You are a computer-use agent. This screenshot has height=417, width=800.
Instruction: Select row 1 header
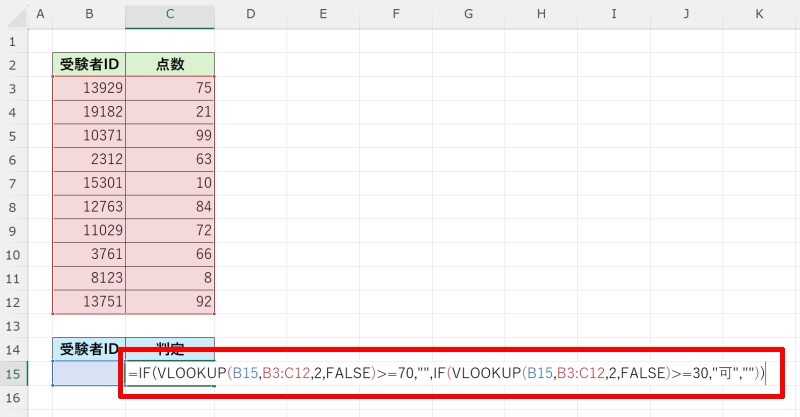12,41
